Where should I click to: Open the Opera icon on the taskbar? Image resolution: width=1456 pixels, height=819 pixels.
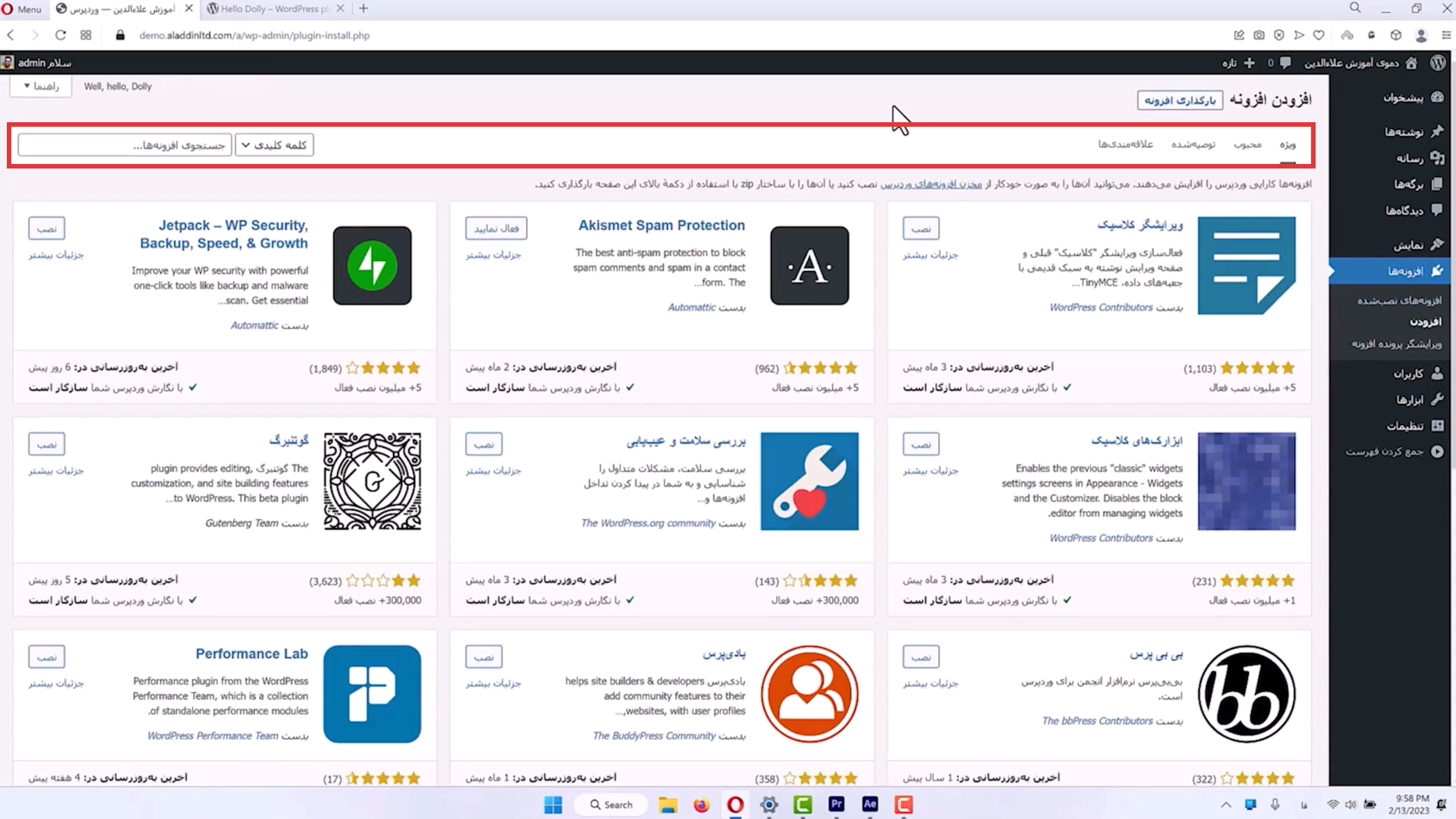735,805
